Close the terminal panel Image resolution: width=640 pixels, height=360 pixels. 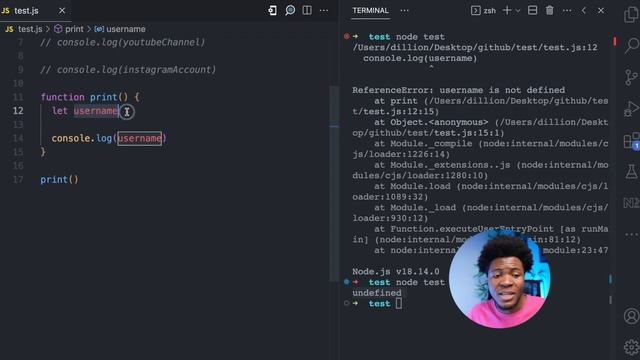(x=601, y=11)
